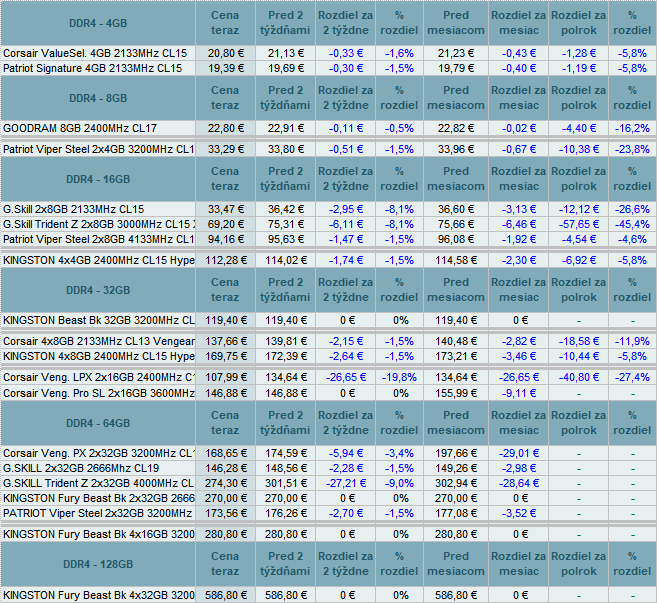This screenshot has width=657, height=603.
Task: Click Patriot Viper Steel 2x4GB 3200MHz name
Action: (98, 149)
